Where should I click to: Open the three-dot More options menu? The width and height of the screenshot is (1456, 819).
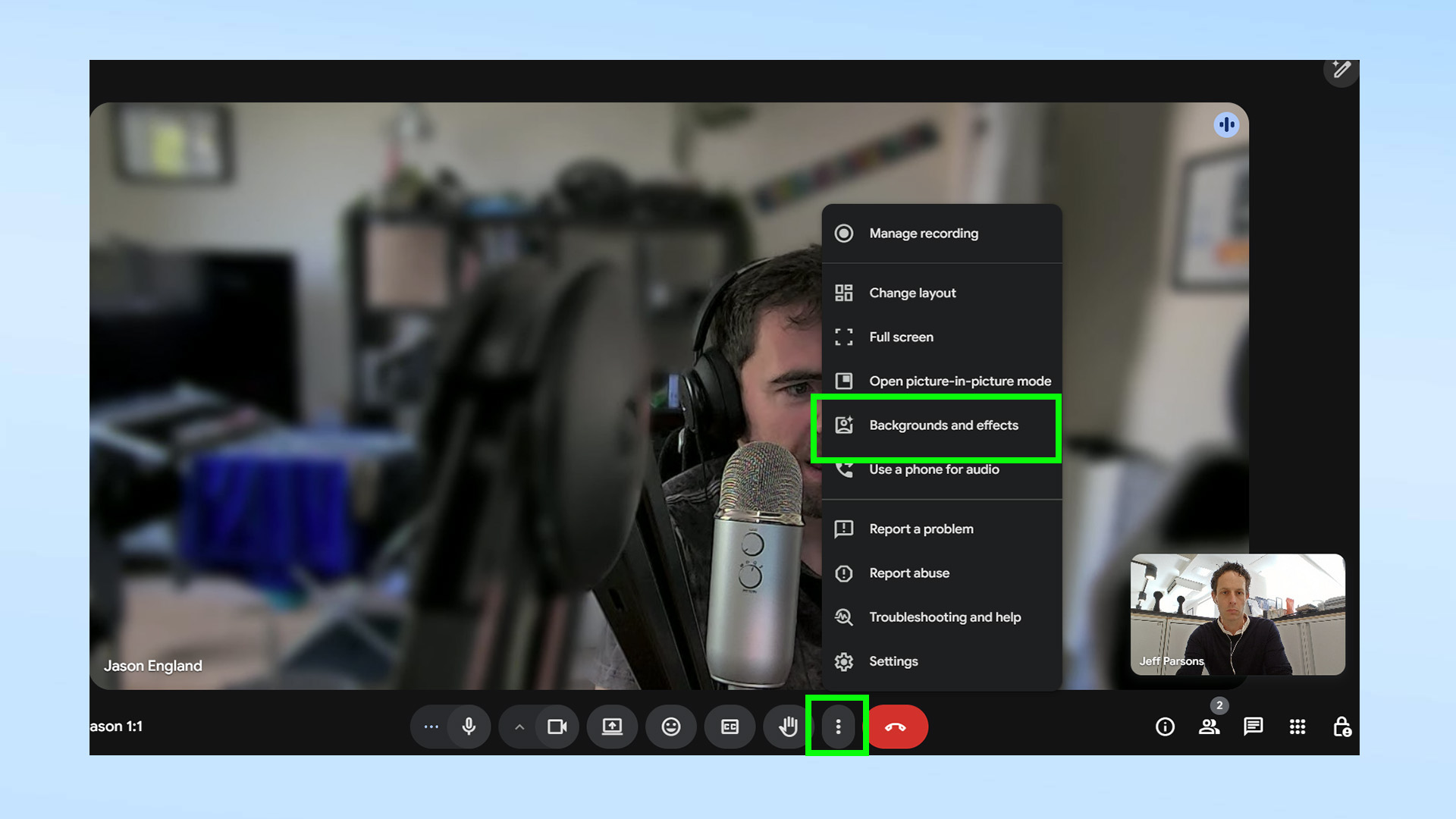836,726
